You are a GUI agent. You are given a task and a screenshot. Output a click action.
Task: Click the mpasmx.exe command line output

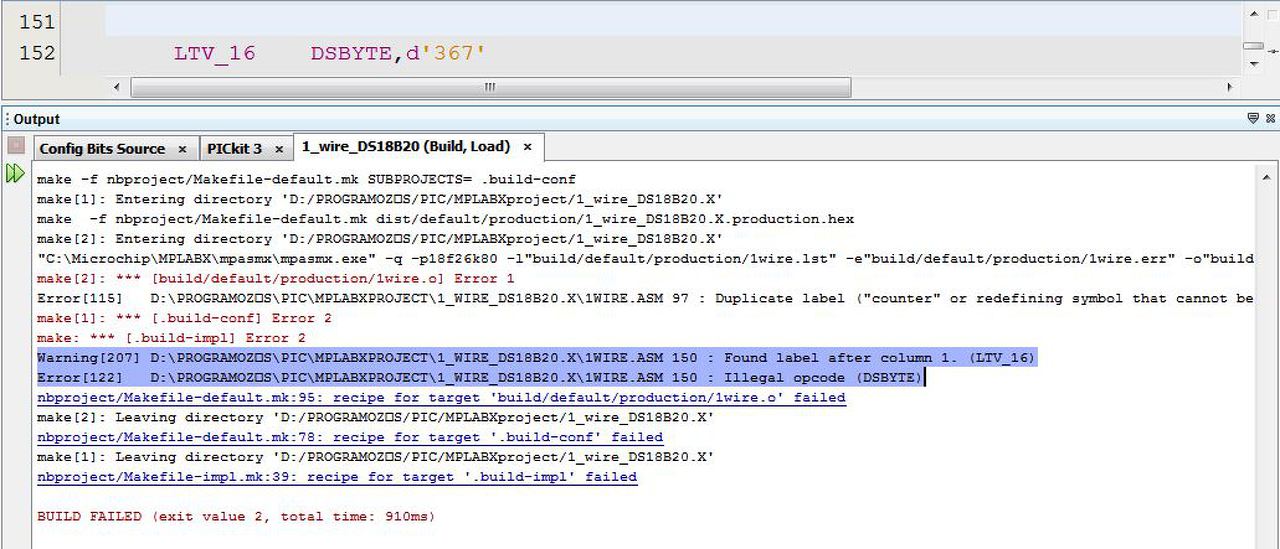(645, 258)
